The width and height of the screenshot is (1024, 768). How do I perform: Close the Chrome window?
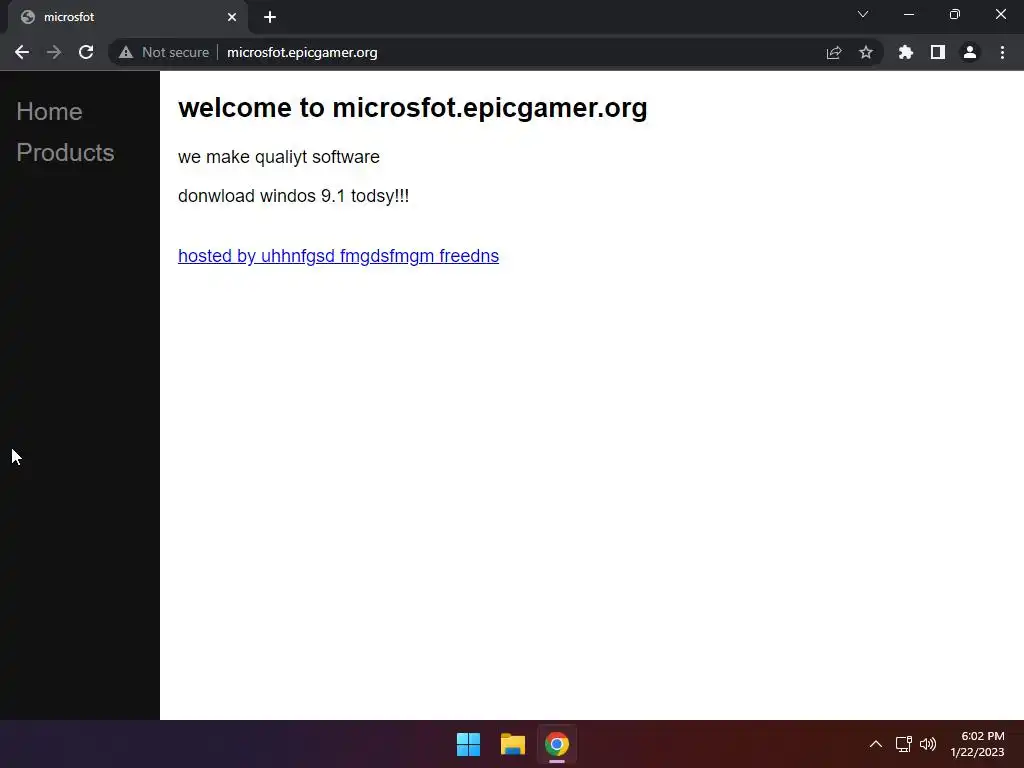pyautogui.click(x=1000, y=14)
